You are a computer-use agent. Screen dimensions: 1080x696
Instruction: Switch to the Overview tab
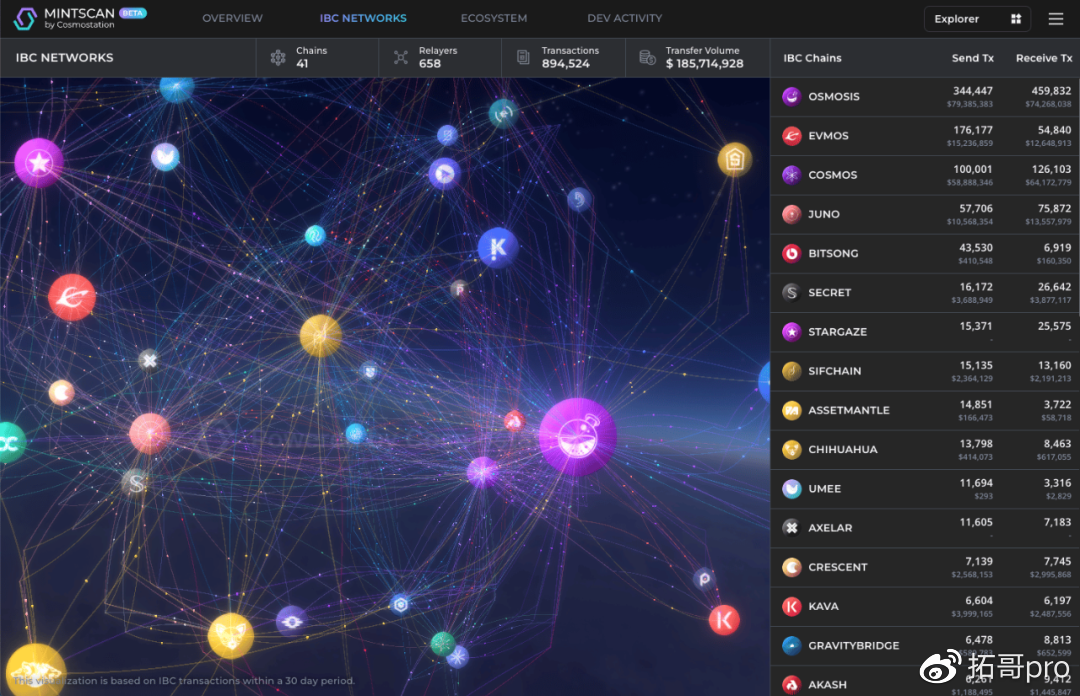click(232, 18)
